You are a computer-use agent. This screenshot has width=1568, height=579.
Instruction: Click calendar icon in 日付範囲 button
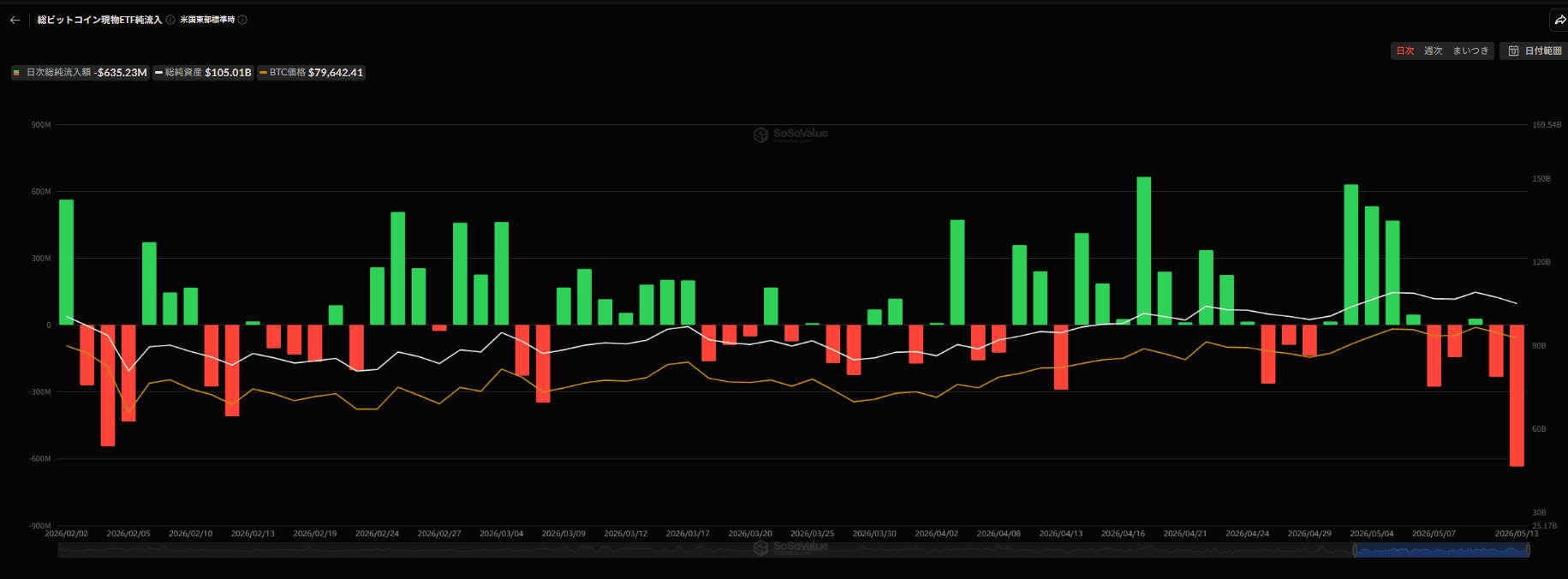click(1513, 51)
